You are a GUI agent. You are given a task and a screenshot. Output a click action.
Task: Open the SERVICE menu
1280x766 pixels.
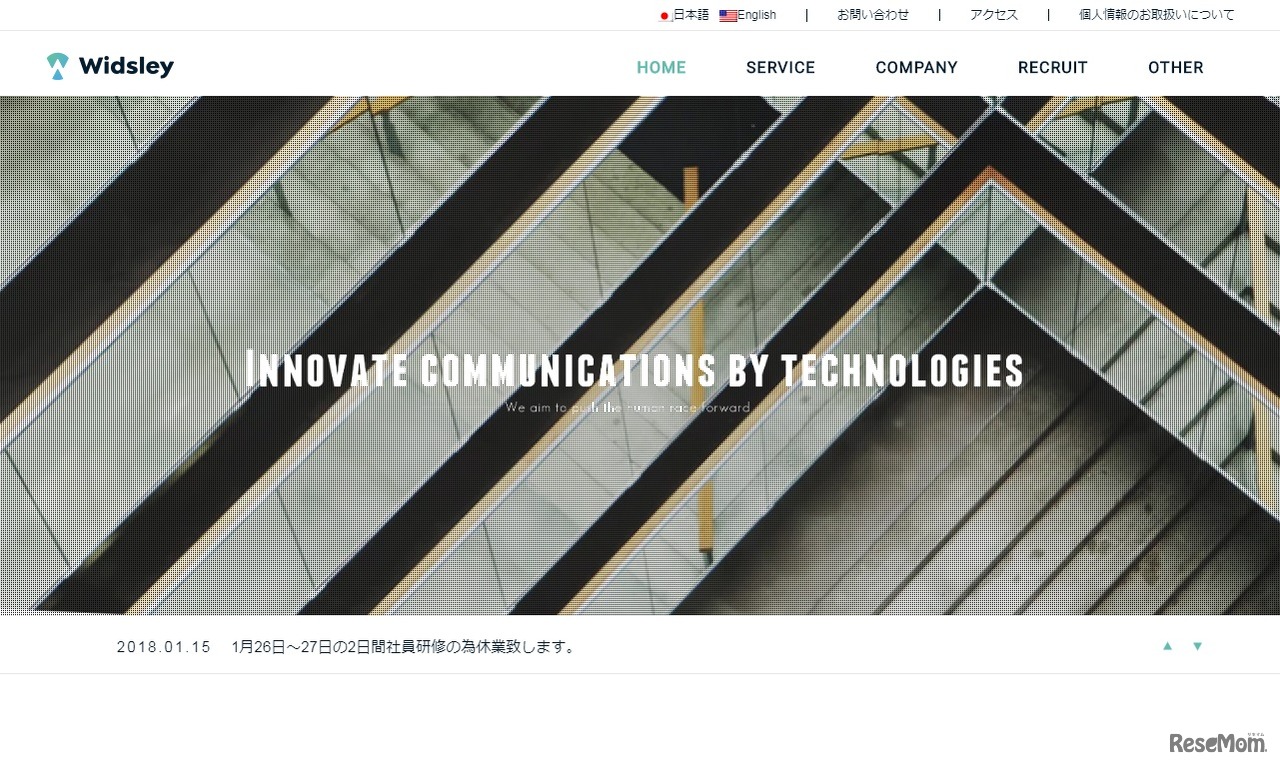coord(781,67)
